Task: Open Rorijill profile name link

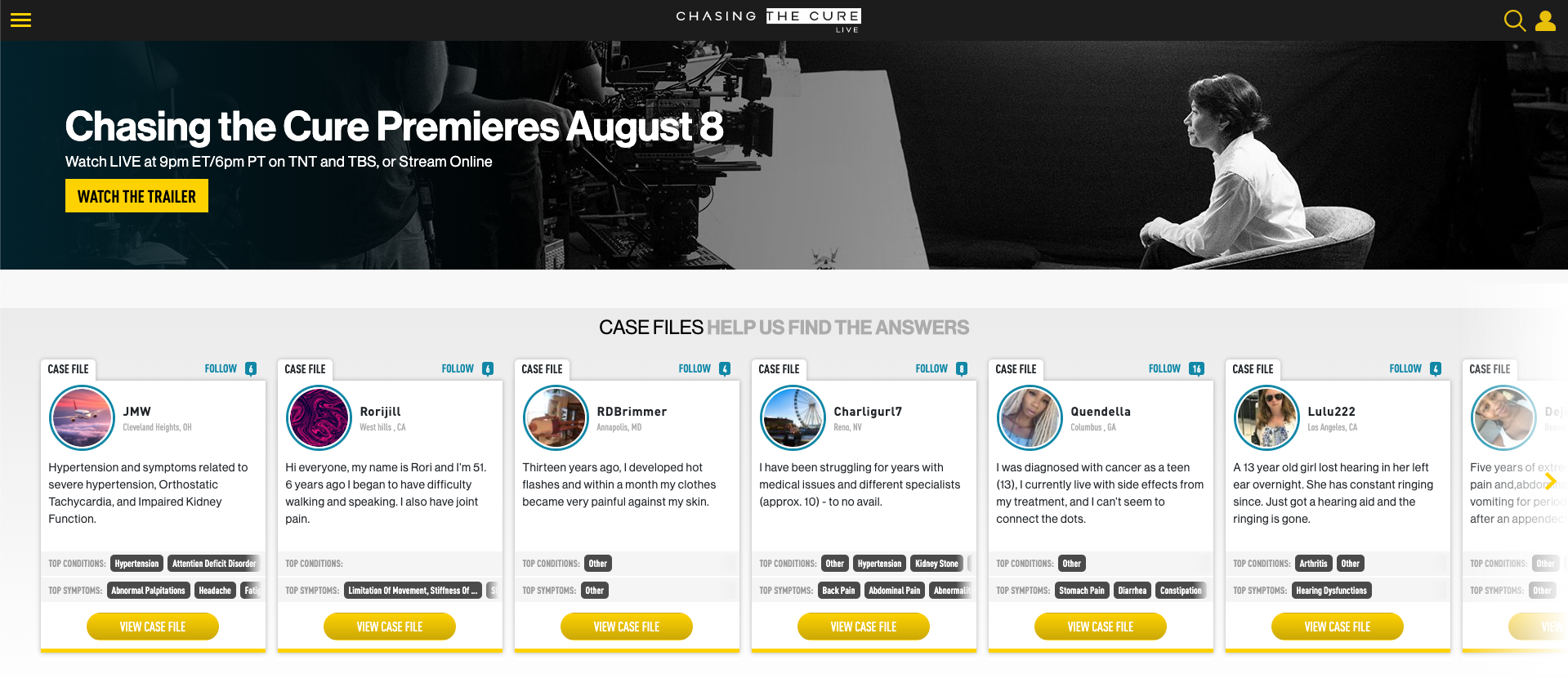Action: pyautogui.click(x=380, y=412)
